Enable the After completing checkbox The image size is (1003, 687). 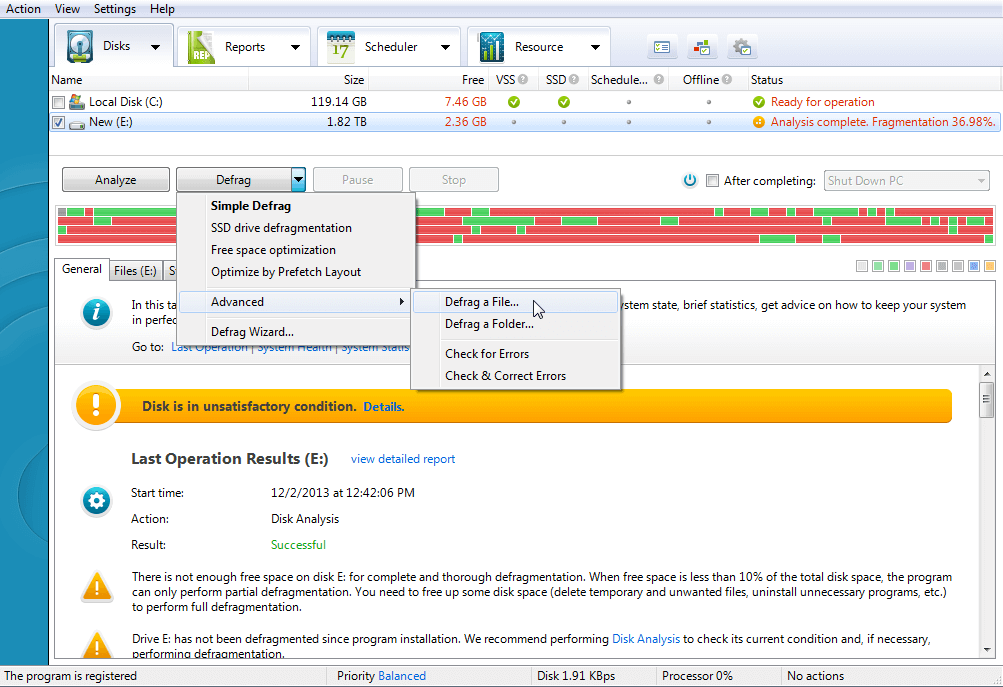coord(712,181)
